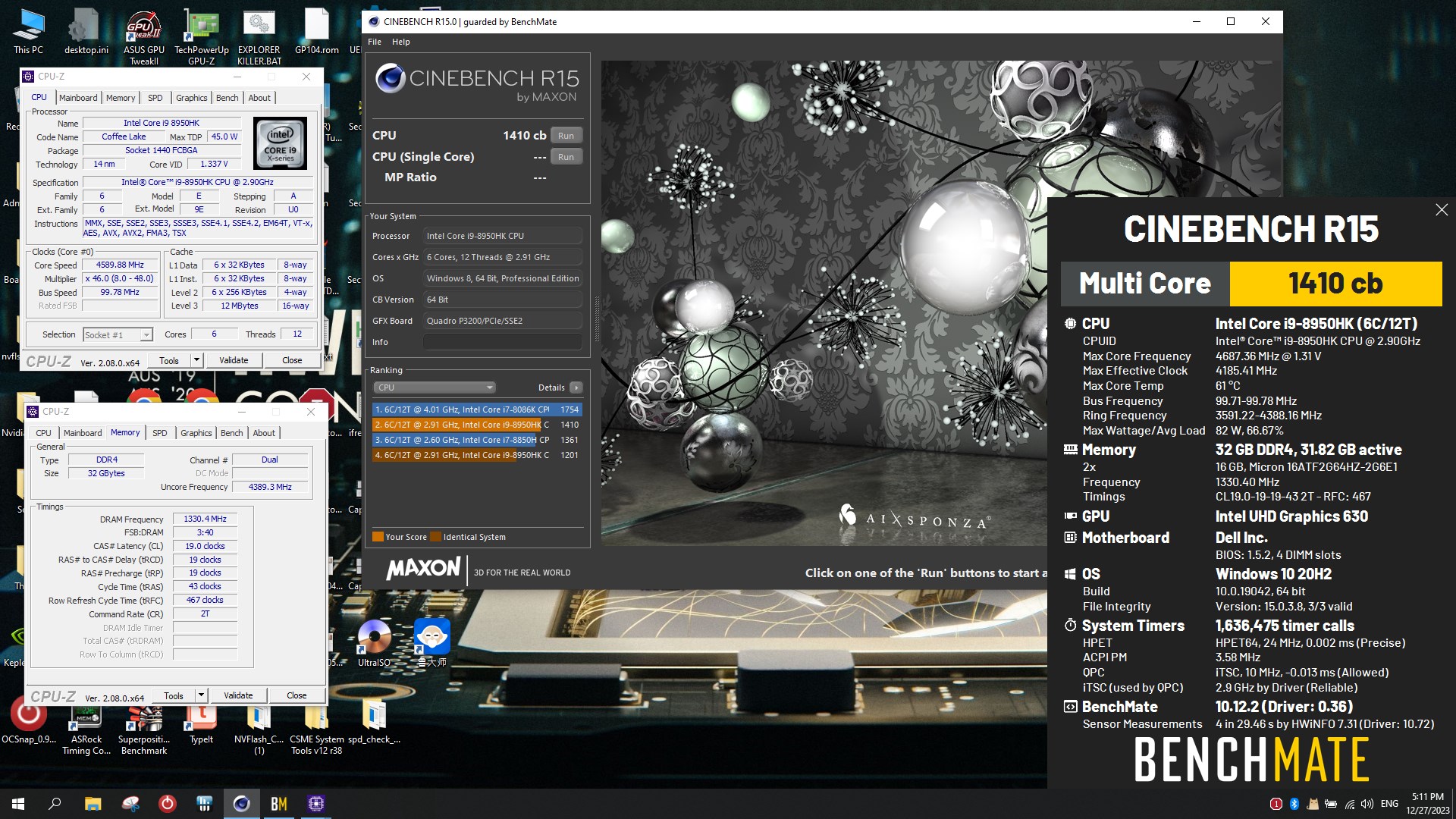
Task: Click Tools button in lower CPU-Z window
Action: tap(174, 695)
